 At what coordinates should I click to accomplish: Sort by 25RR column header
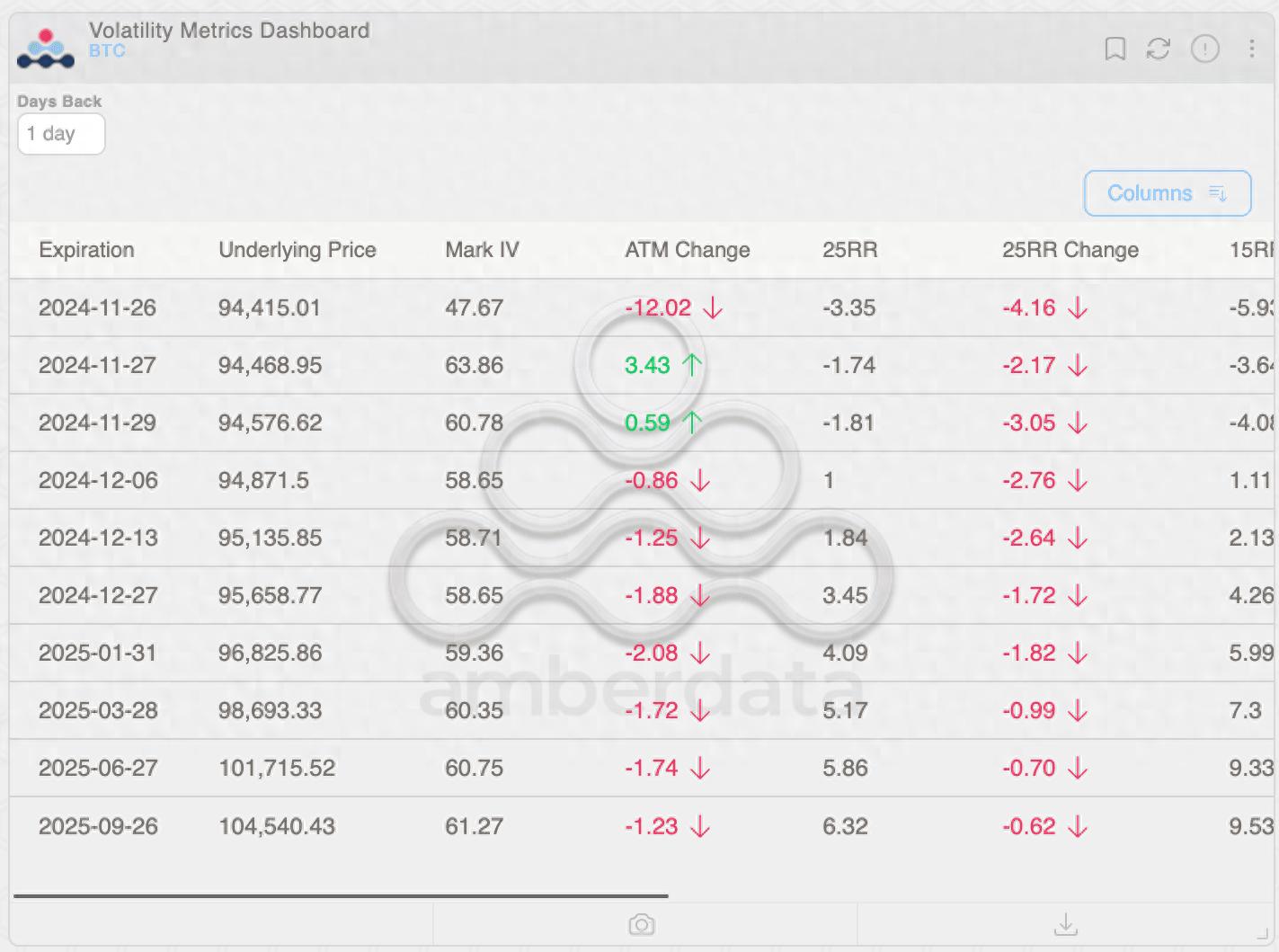(x=849, y=250)
